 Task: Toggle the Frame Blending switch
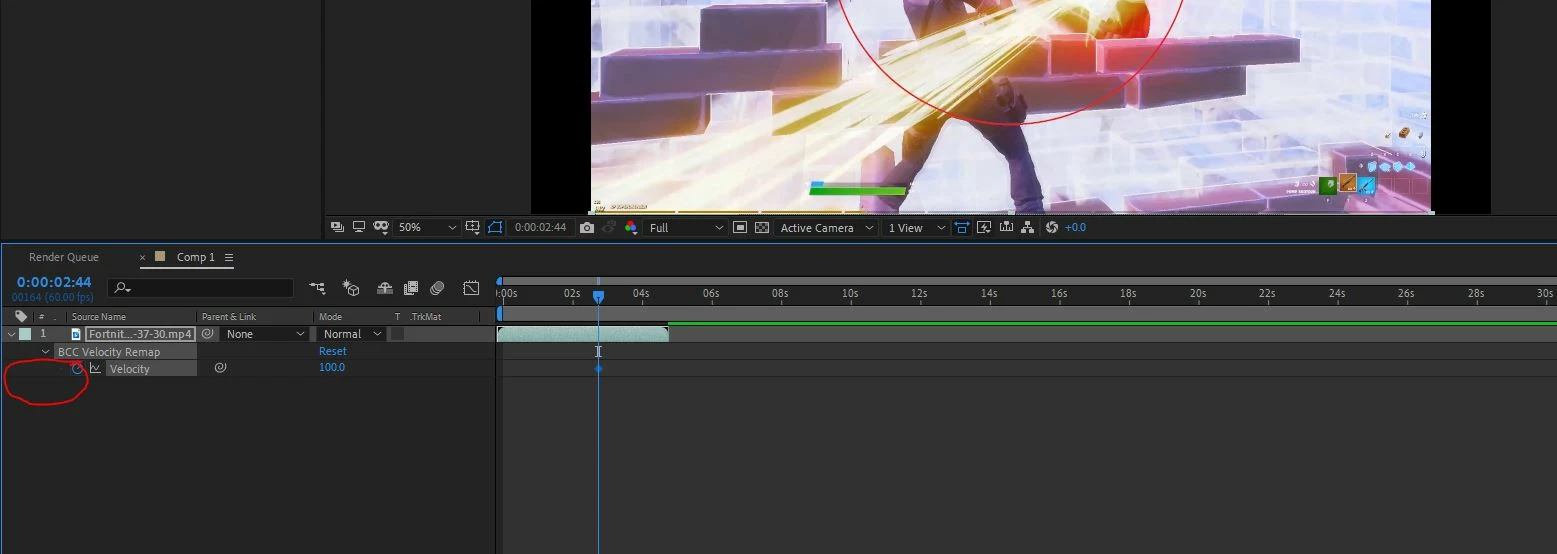point(411,288)
